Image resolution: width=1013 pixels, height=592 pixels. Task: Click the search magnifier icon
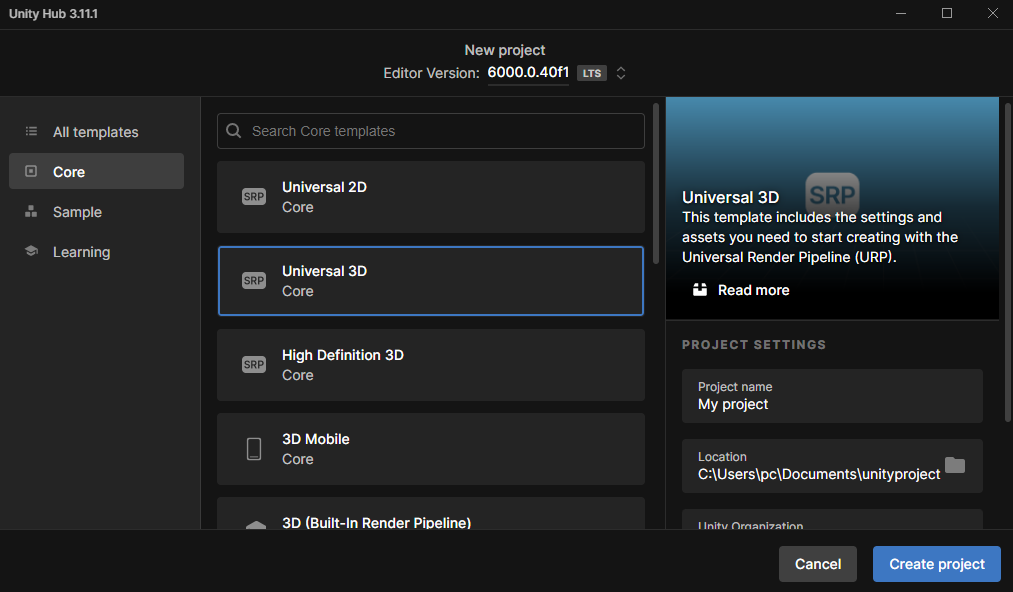pyautogui.click(x=234, y=131)
